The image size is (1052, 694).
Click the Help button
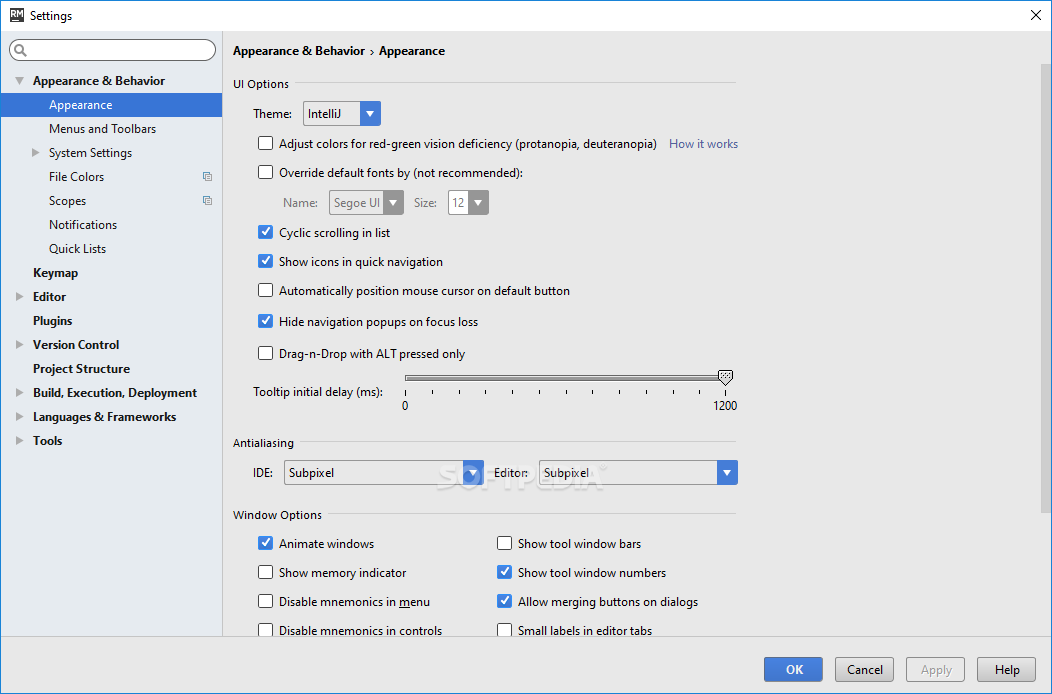(x=1006, y=669)
